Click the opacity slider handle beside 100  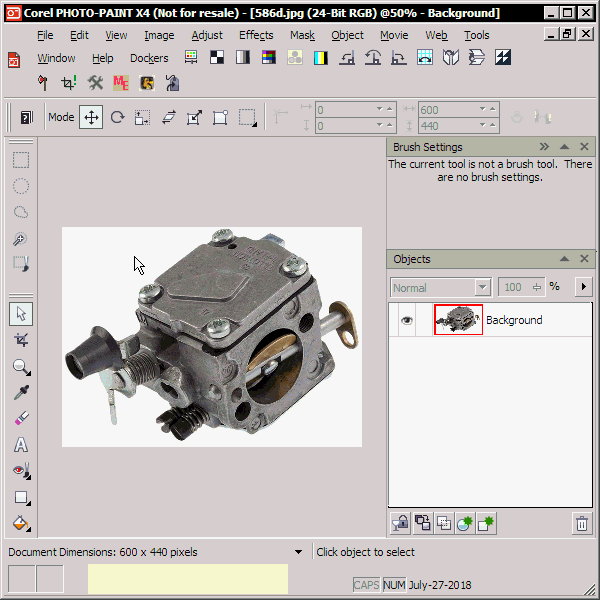[537, 287]
